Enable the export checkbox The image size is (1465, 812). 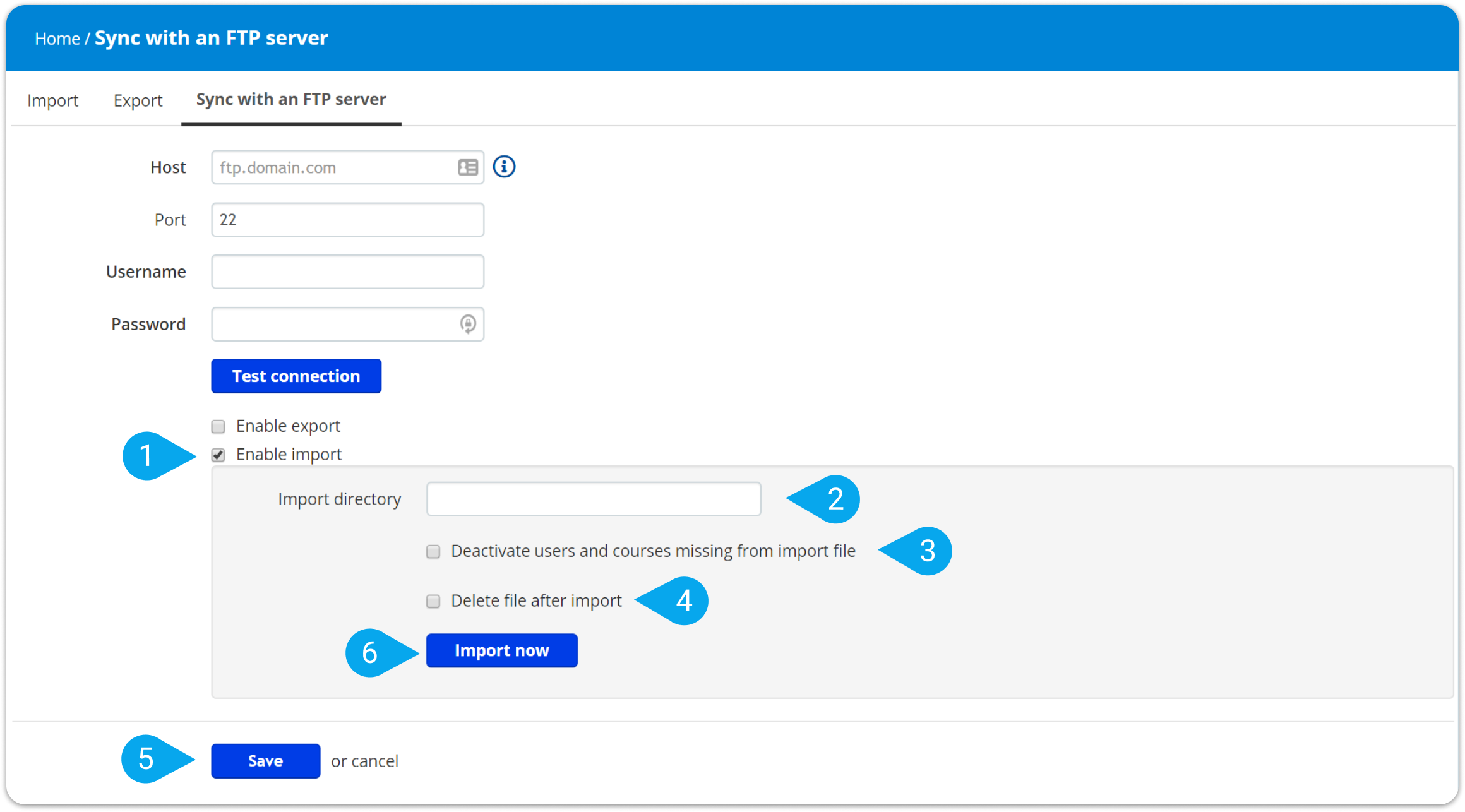[x=218, y=427]
